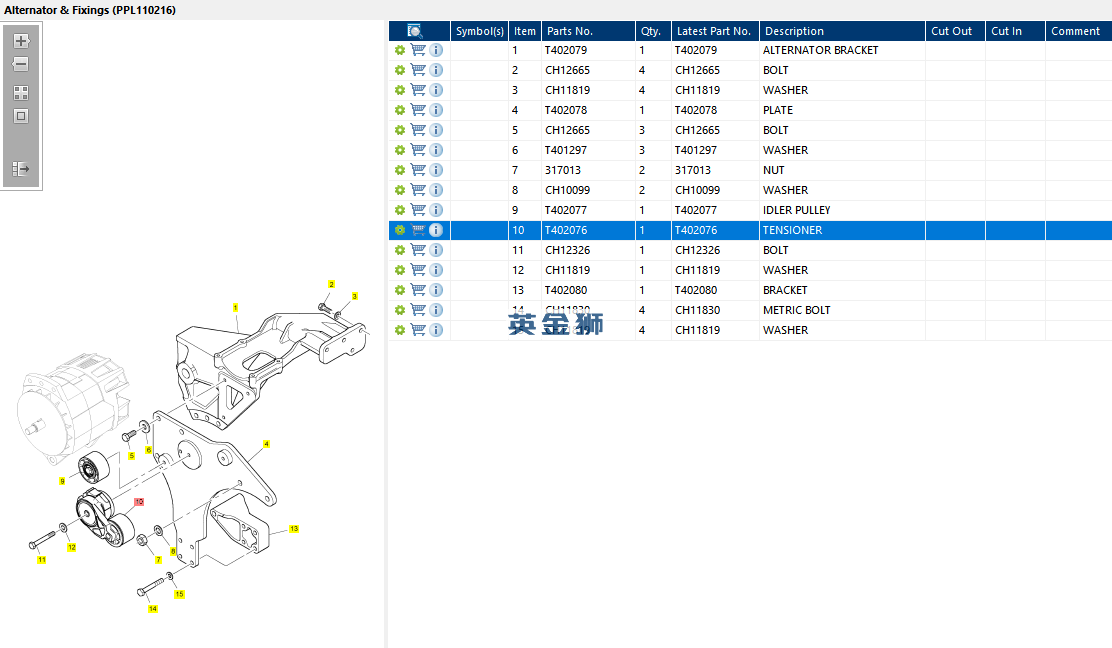Select part number CH12326 in Parts No.
Screen dimensions: 1112x648
567,250
